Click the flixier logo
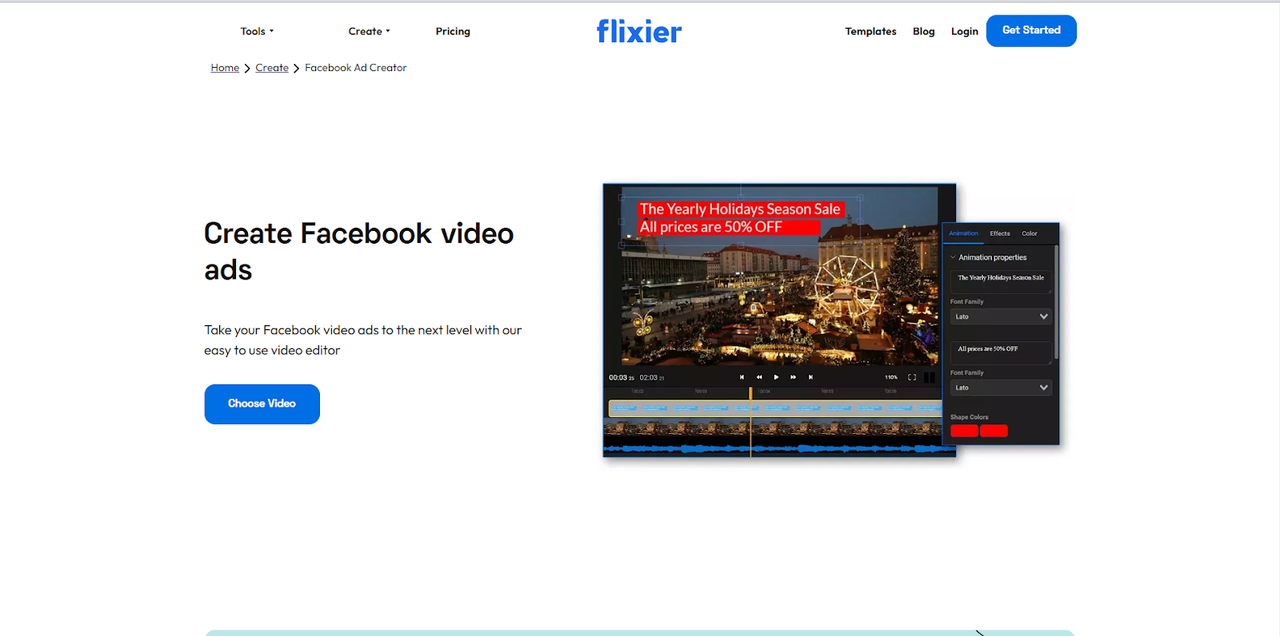 tap(639, 31)
